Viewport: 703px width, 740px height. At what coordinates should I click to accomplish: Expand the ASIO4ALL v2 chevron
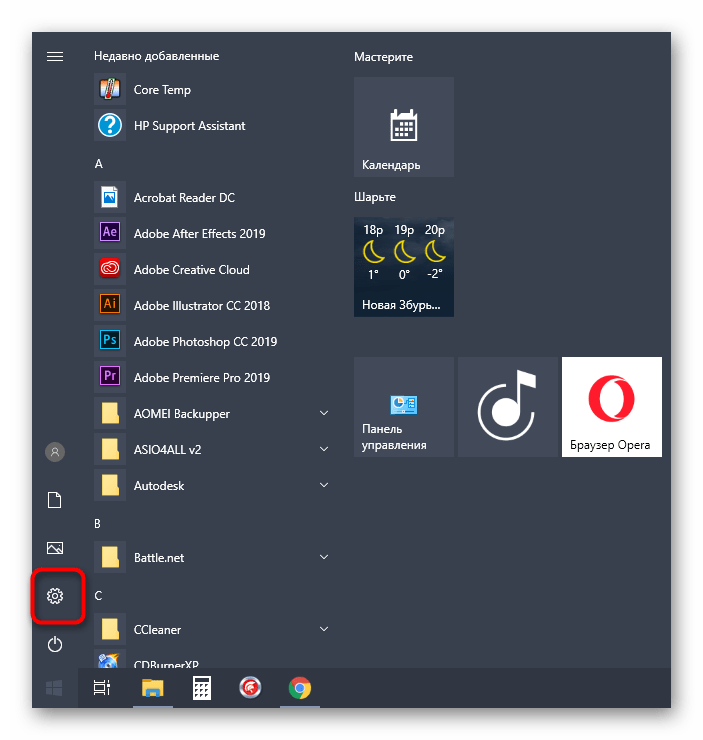coord(324,449)
